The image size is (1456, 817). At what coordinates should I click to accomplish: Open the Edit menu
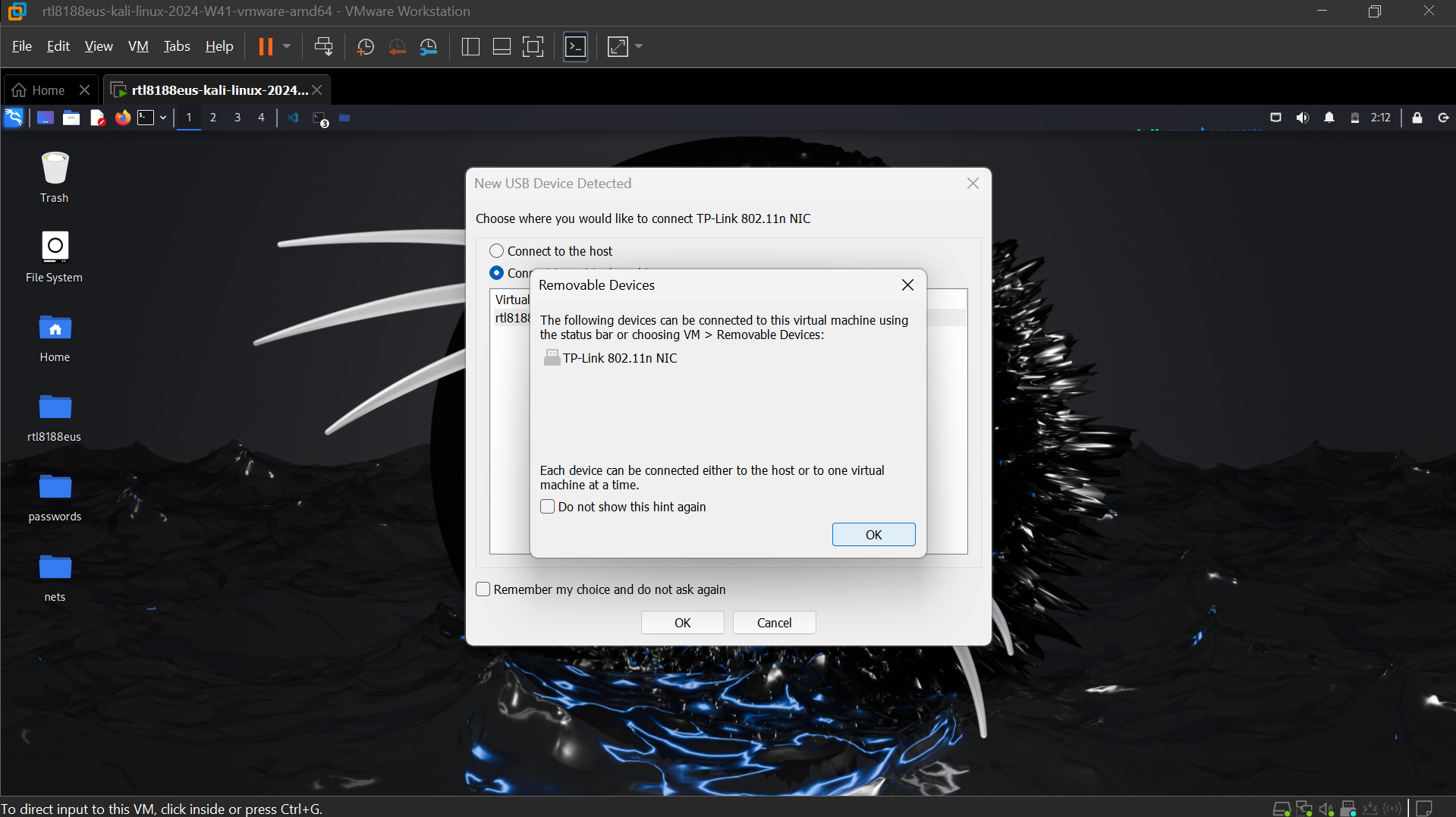click(x=58, y=46)
